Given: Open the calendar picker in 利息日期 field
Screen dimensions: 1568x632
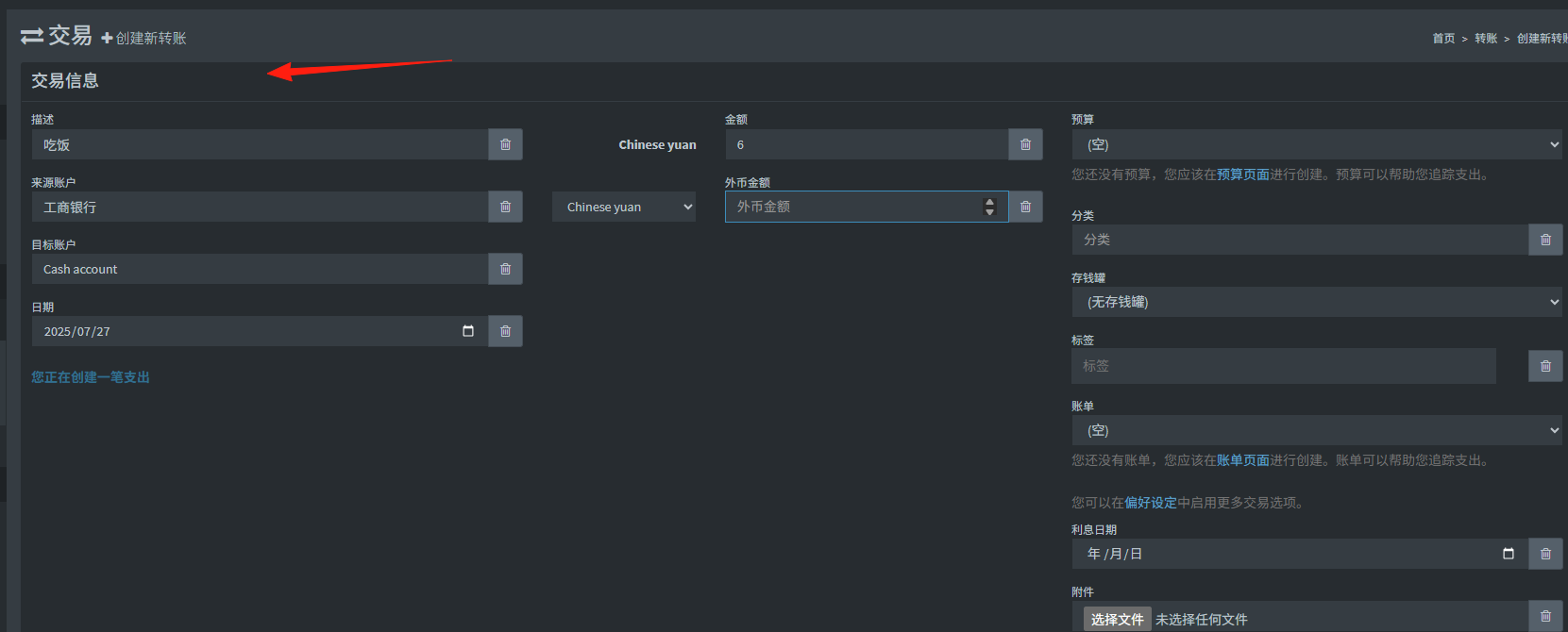Looking at the screenshot, I should tap(1509, 554).
